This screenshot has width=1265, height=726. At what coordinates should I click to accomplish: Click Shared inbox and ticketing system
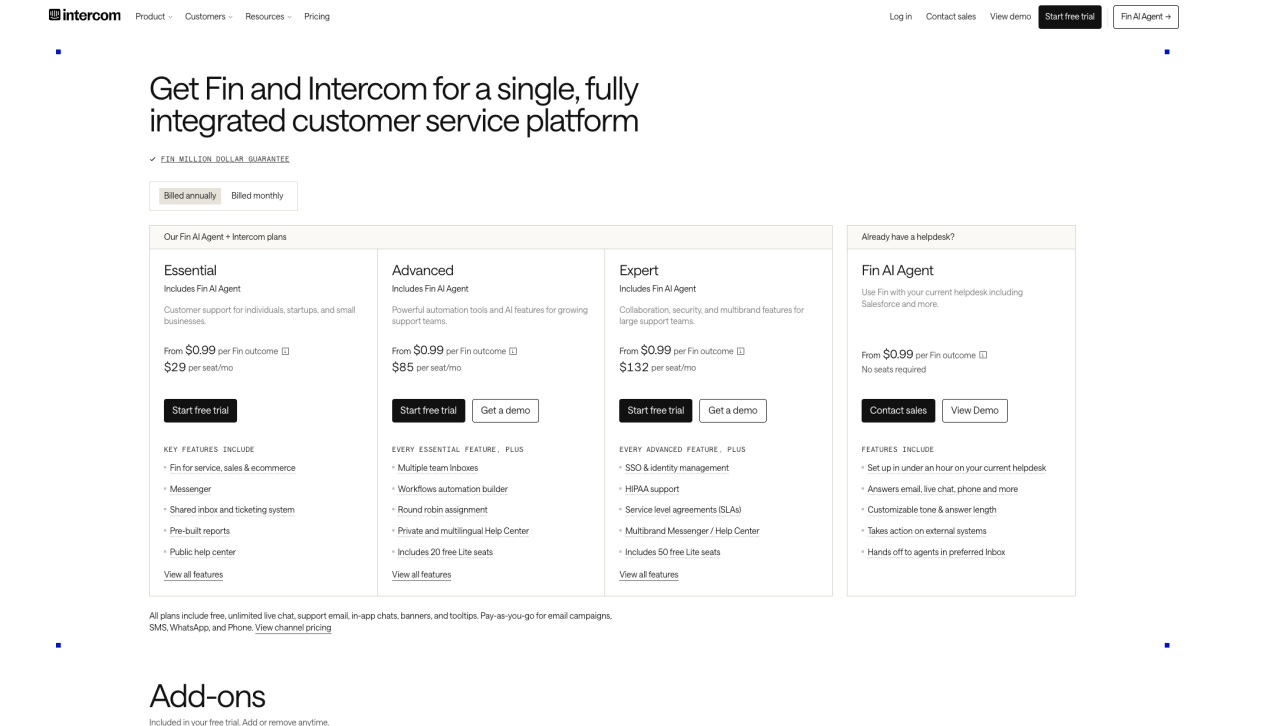232,510
